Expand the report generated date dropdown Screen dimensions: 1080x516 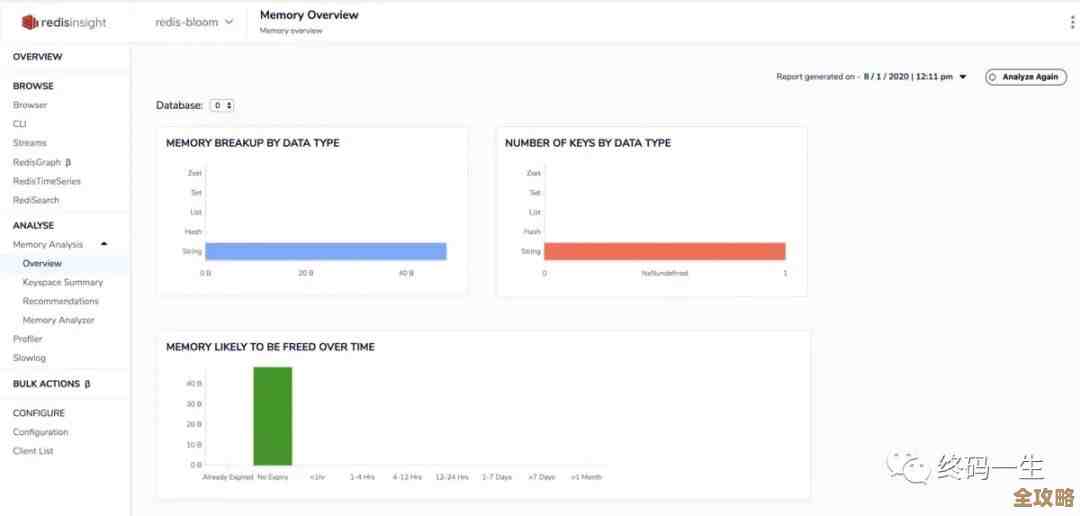(x=963, y=77)
